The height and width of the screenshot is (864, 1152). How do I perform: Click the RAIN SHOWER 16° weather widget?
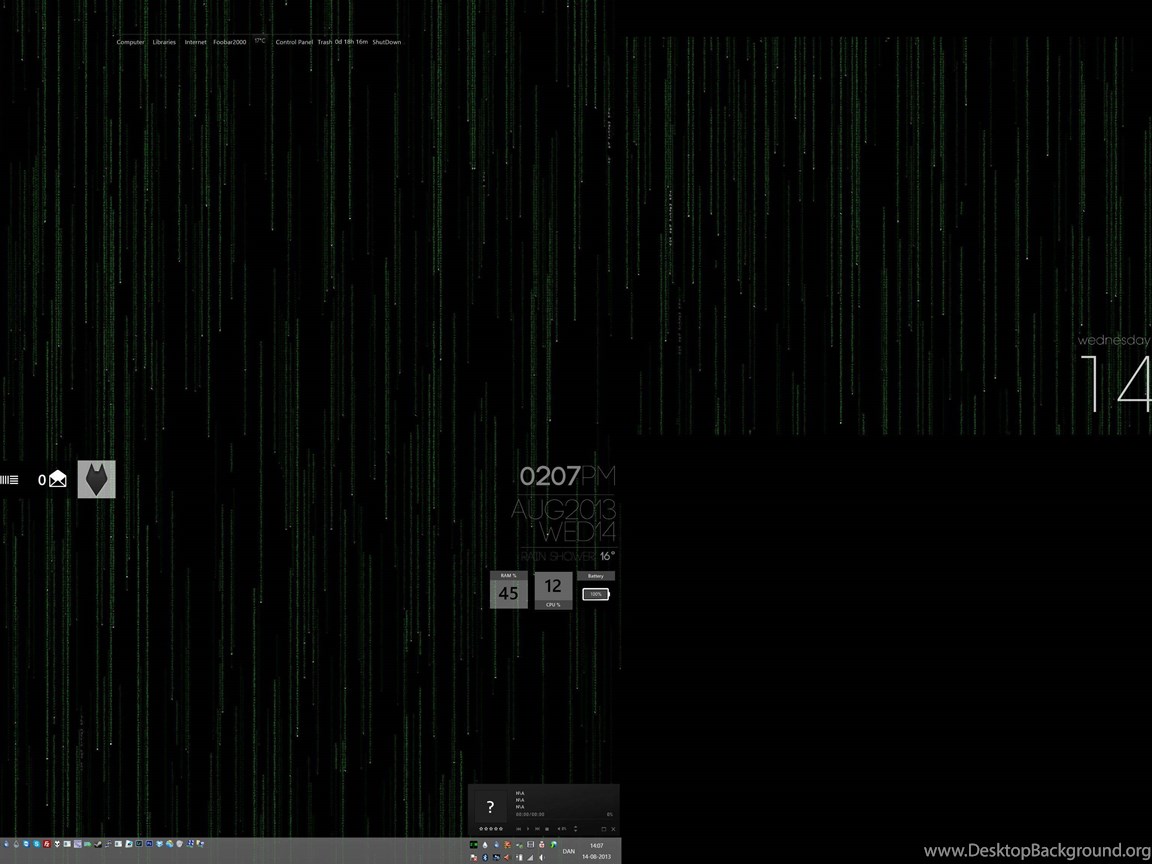point(568,556)
